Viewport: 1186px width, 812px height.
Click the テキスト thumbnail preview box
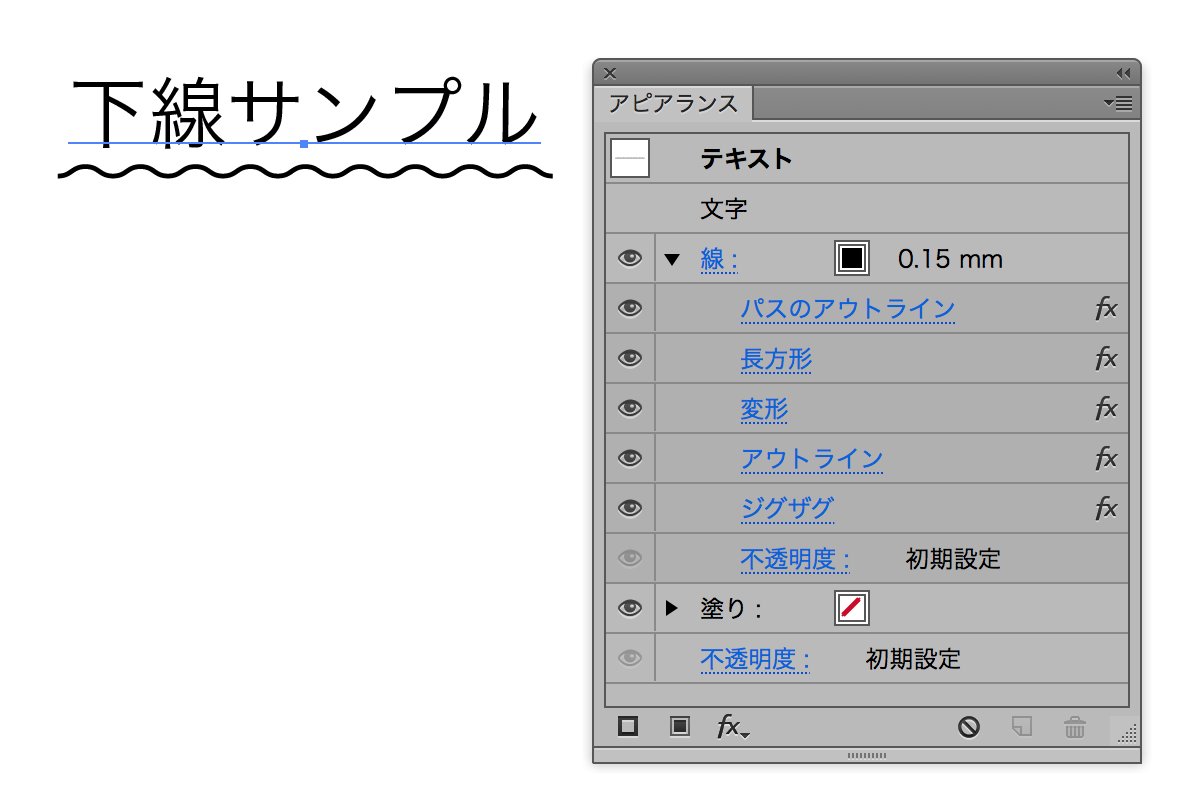pyautogui.click(x=629, y=158)
